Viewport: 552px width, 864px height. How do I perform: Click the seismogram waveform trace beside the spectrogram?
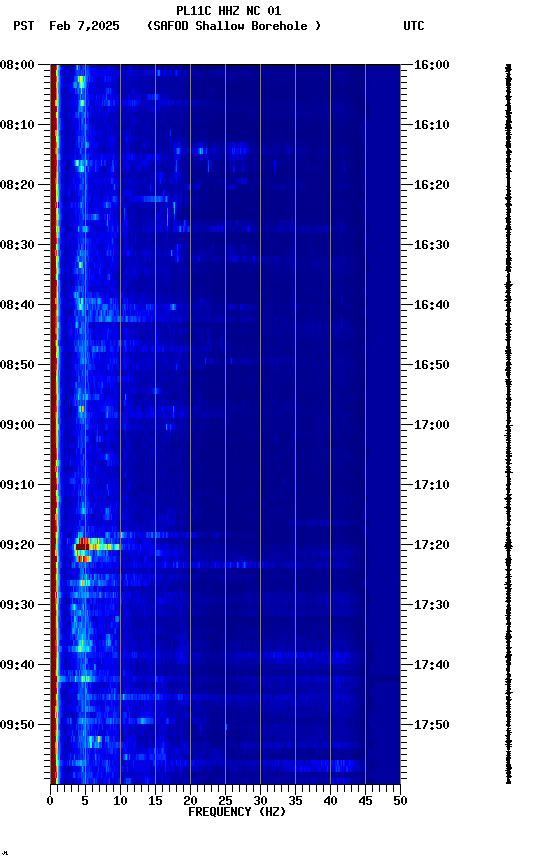click(x=508, y=424)
